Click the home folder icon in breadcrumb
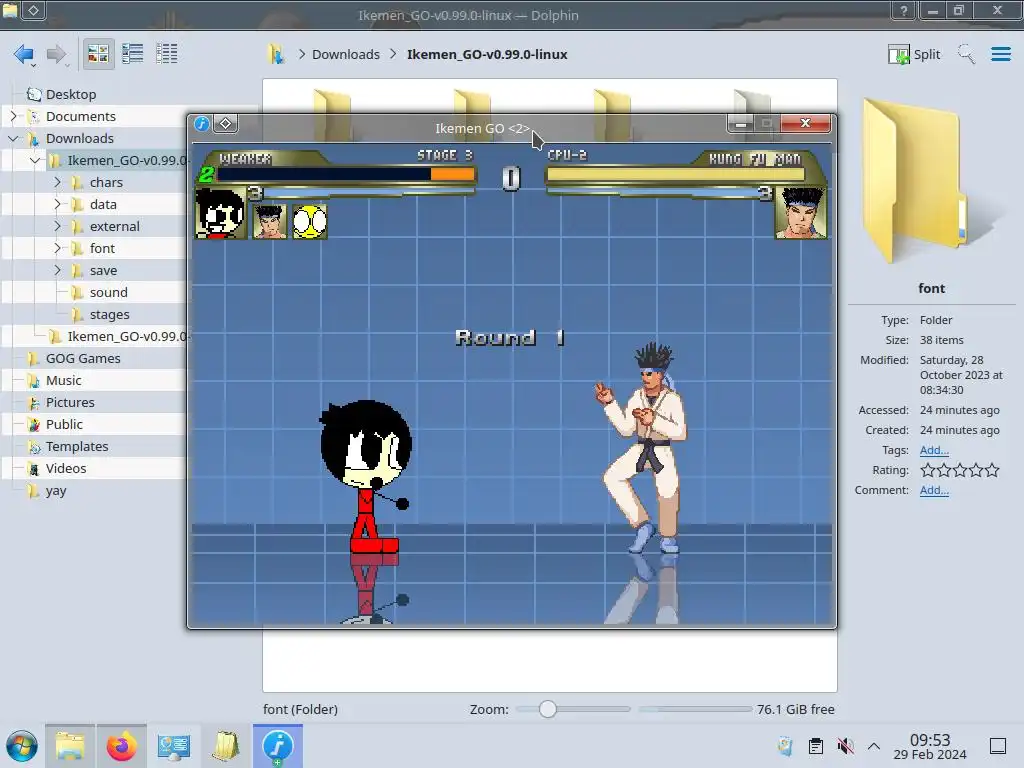1024x768 pixels. coord(276,54)
